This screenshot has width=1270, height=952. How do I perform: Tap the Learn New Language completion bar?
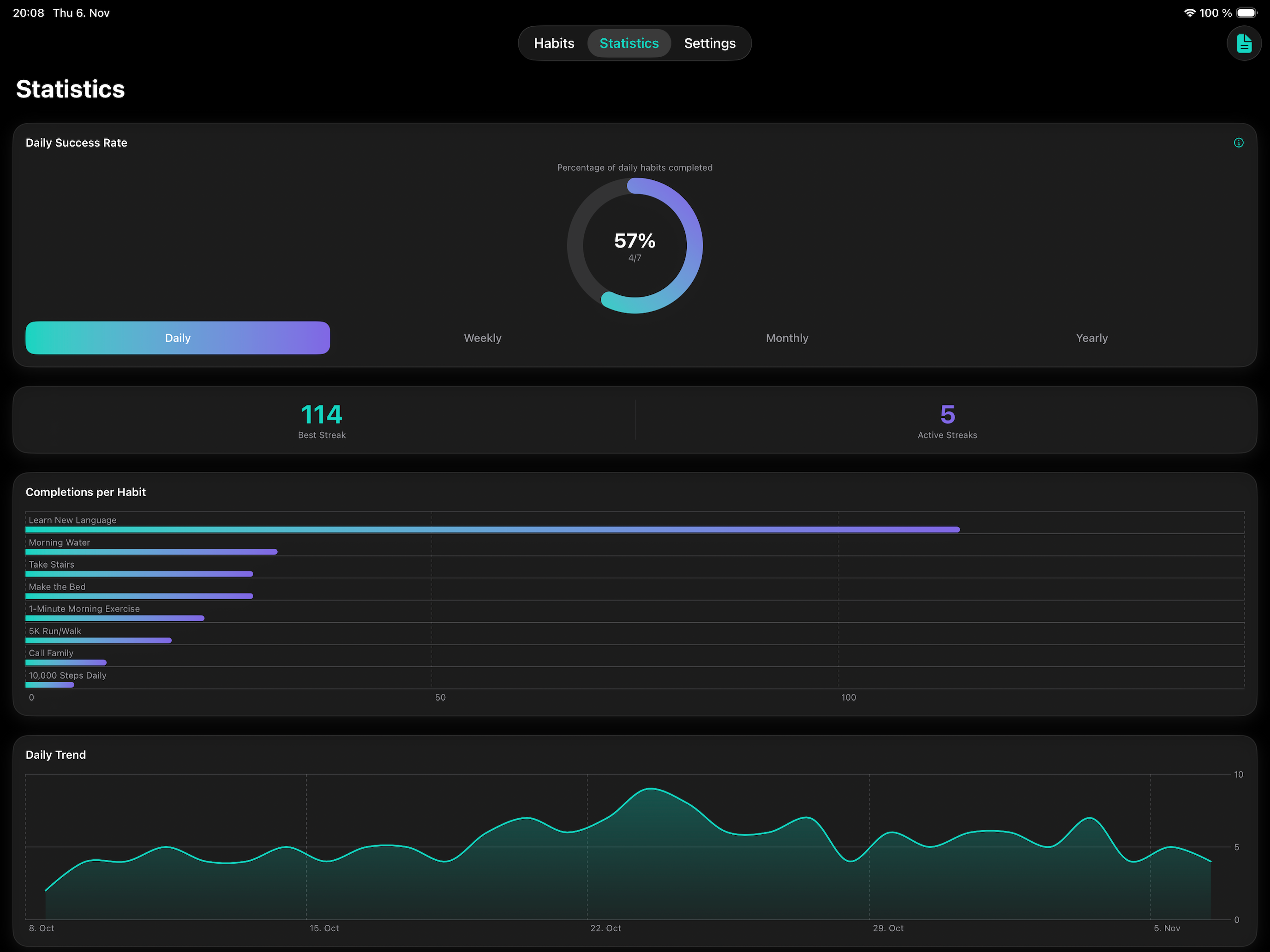click(x=492, y=530)
